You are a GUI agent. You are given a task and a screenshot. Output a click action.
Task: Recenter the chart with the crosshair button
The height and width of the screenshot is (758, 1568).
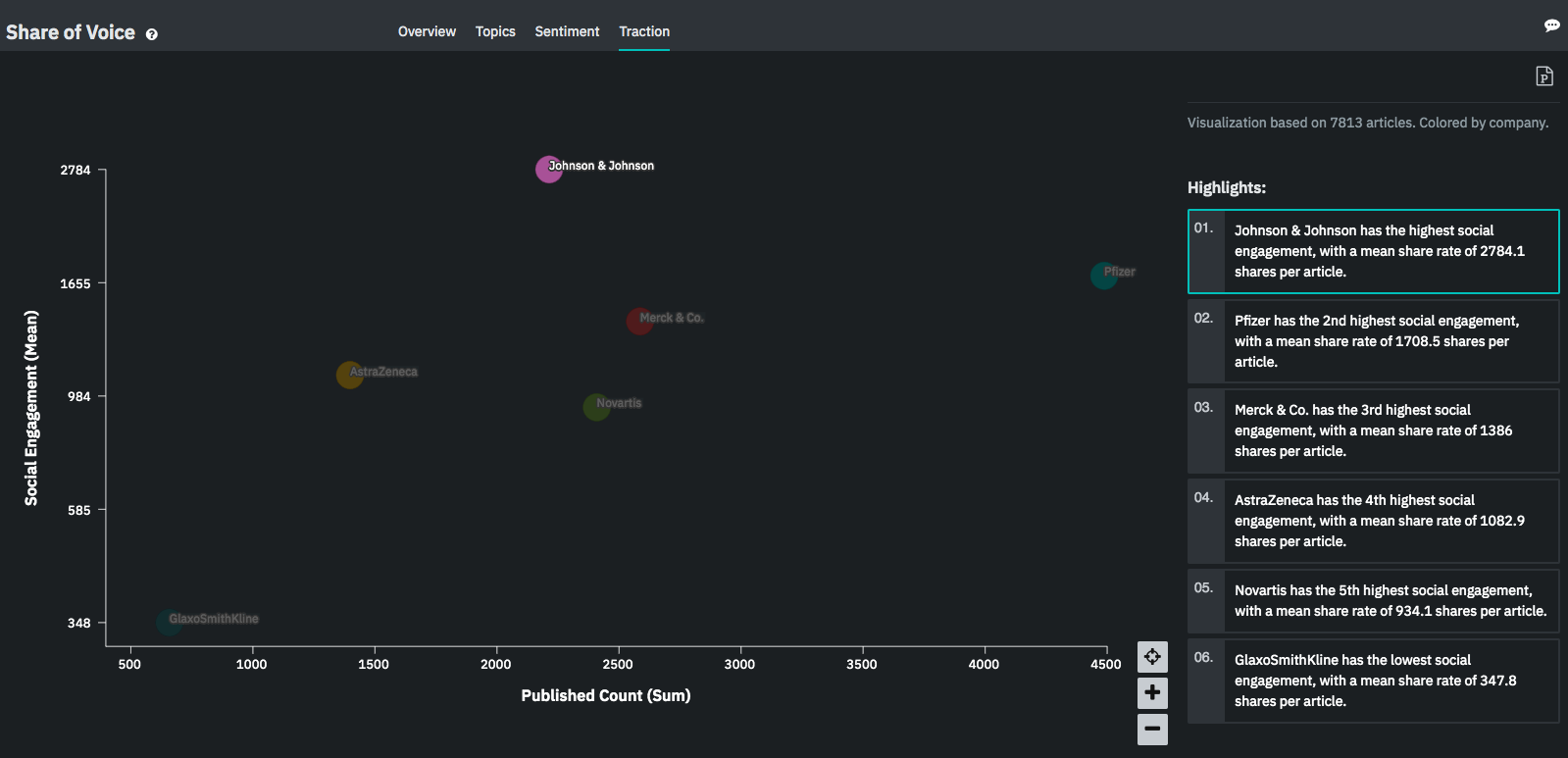click(x=1152, y=657)
